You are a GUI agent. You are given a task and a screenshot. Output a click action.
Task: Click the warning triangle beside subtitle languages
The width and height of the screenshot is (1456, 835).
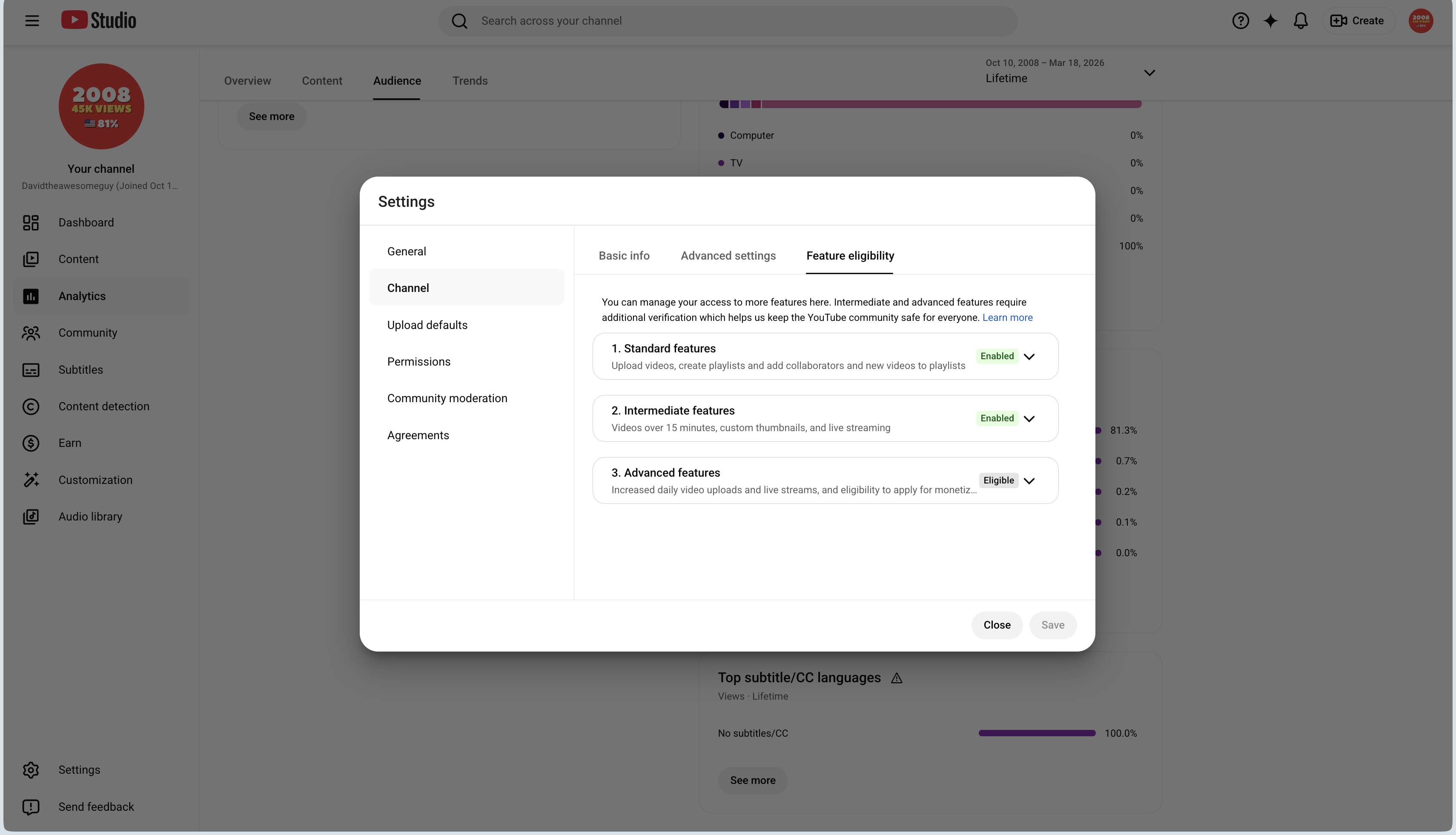[897, 678]
